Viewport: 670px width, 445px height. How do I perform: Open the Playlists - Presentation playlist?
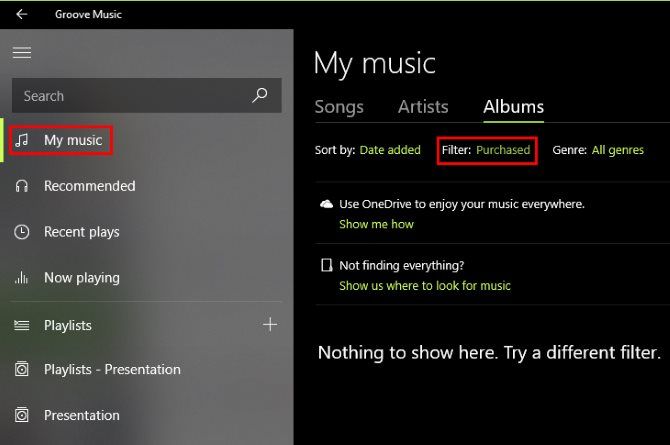click(x=112, y=369)
